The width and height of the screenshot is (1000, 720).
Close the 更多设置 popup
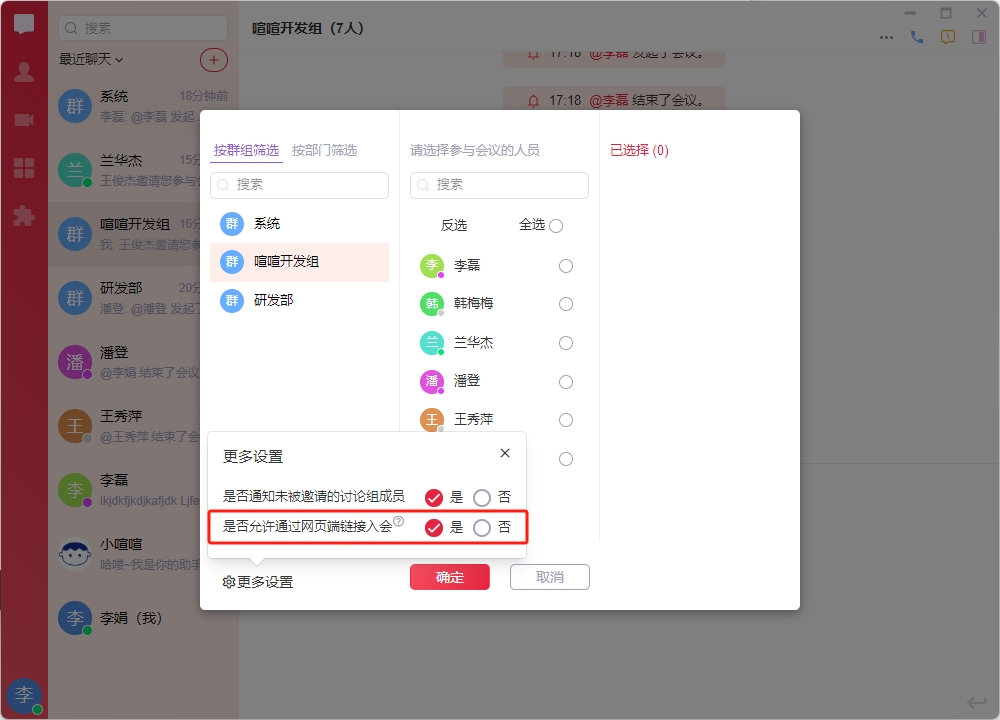coord(505,453)
